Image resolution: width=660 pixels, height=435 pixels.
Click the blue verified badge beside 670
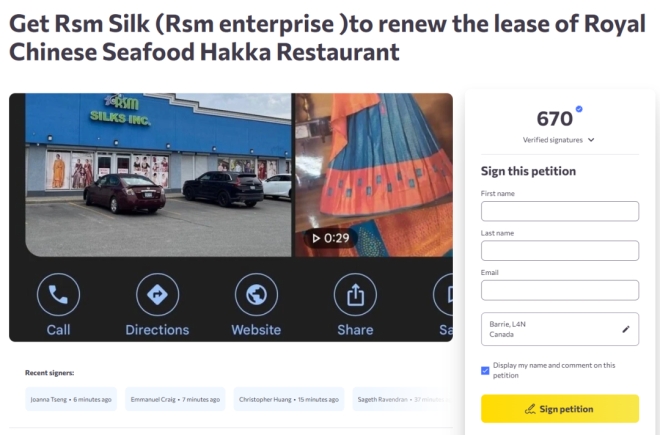click(579, 109)
